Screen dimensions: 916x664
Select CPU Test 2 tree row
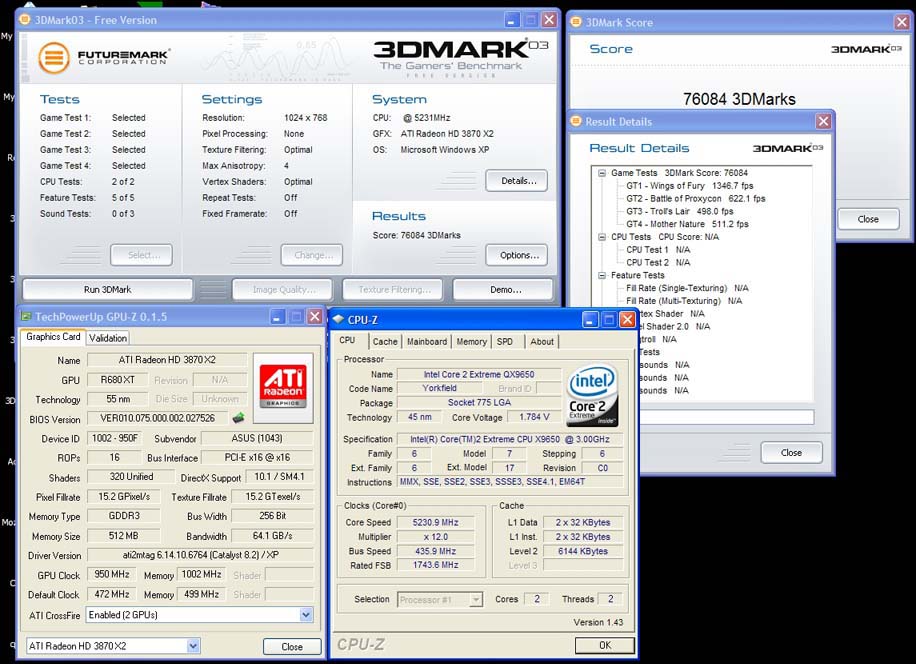coord(658,263)
